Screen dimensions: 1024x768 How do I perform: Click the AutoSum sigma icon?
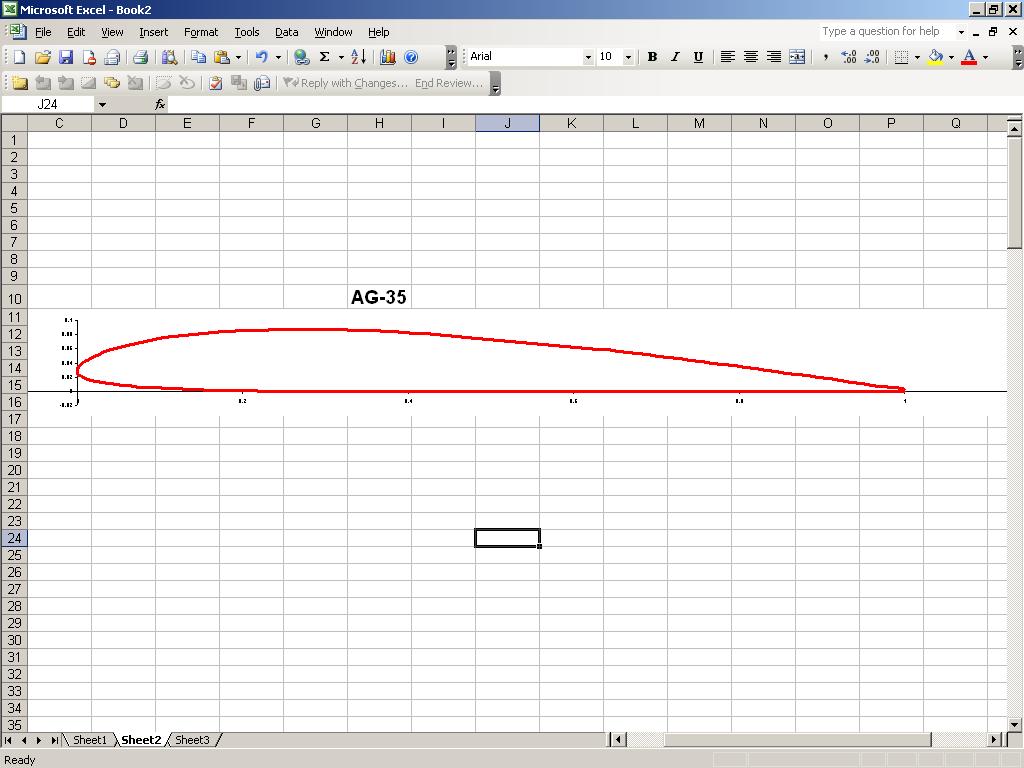pos(325,57)
